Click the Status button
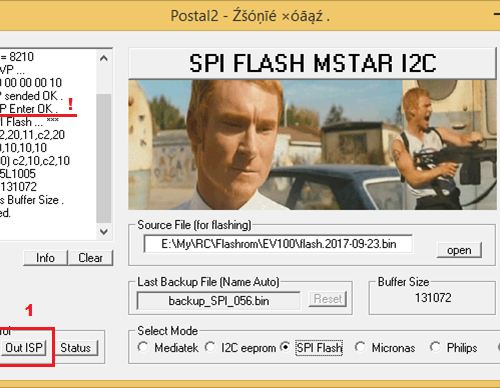The width and height of the screenshot is (500, 388). tap(76, 348)
